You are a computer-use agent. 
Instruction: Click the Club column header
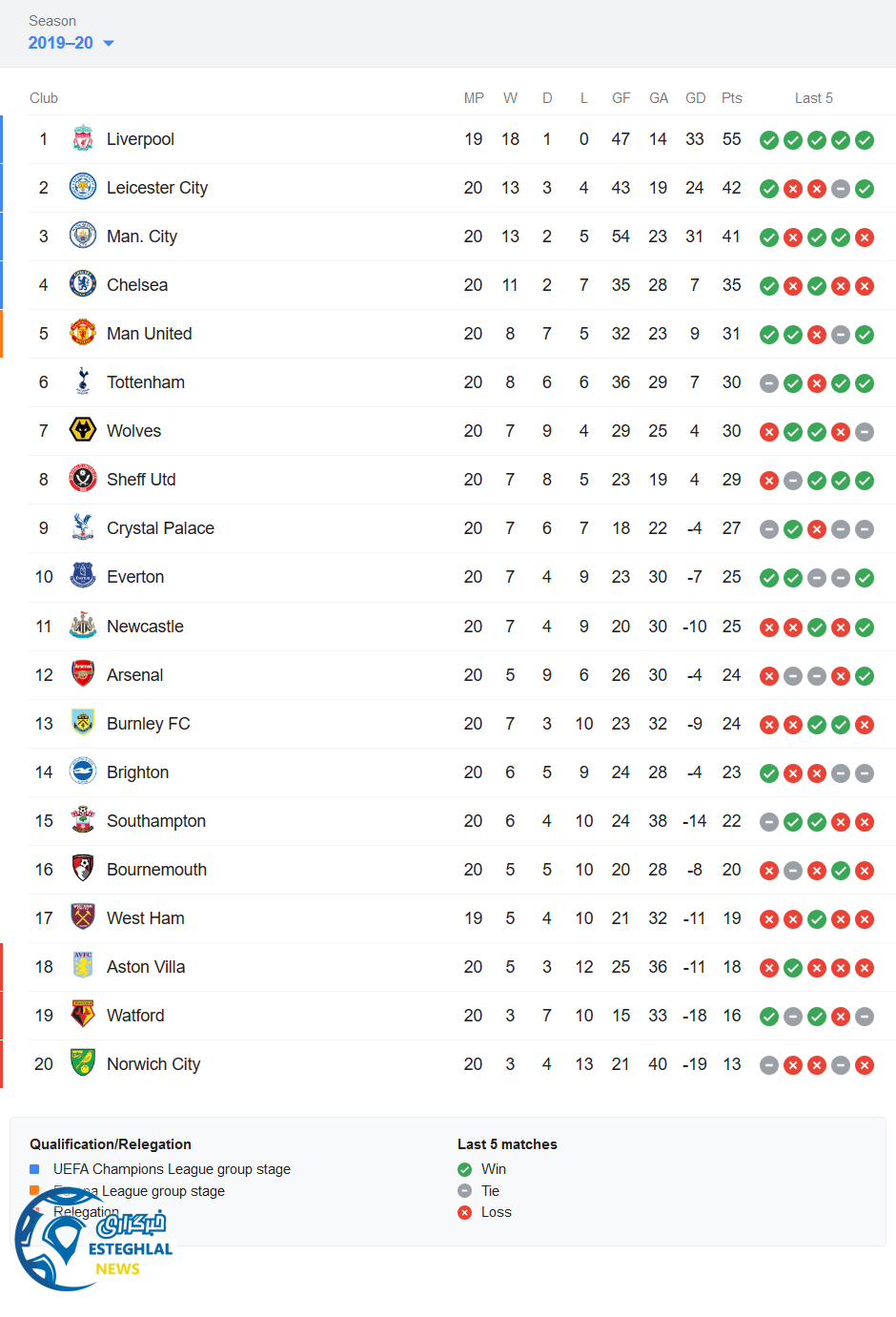pyautogui.click(x=44, y=98)
